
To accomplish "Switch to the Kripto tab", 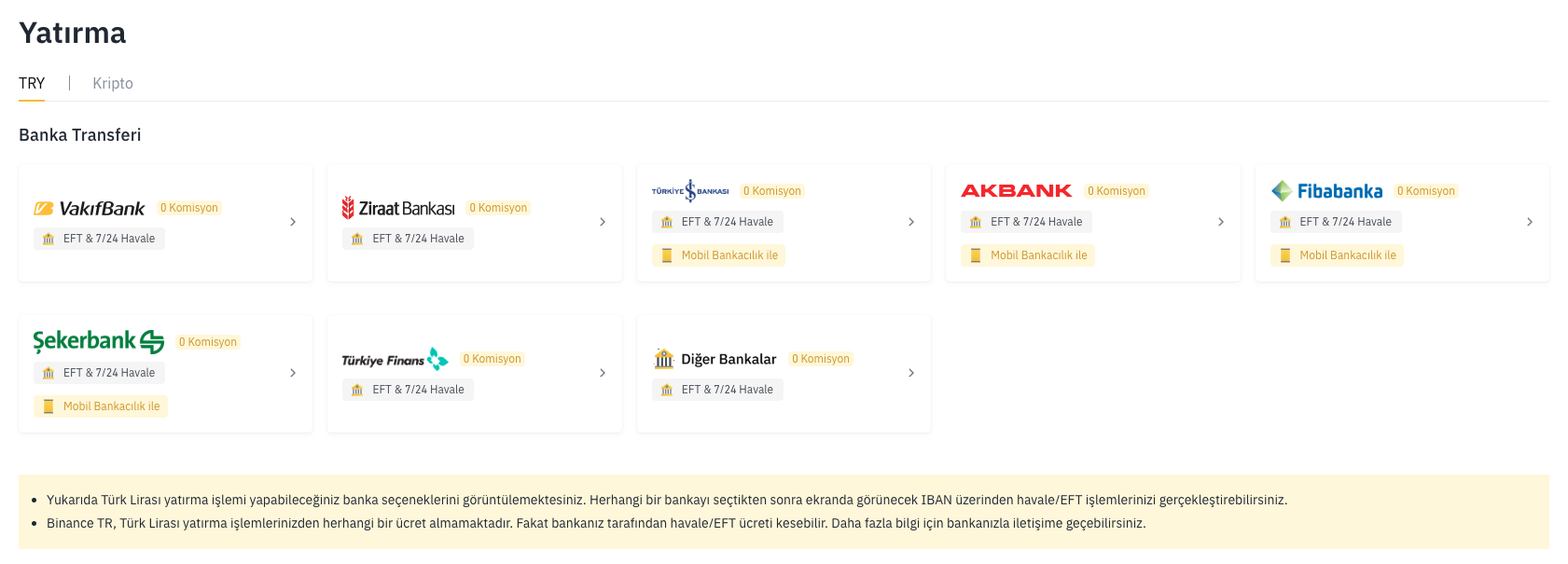I will (112, 83).
